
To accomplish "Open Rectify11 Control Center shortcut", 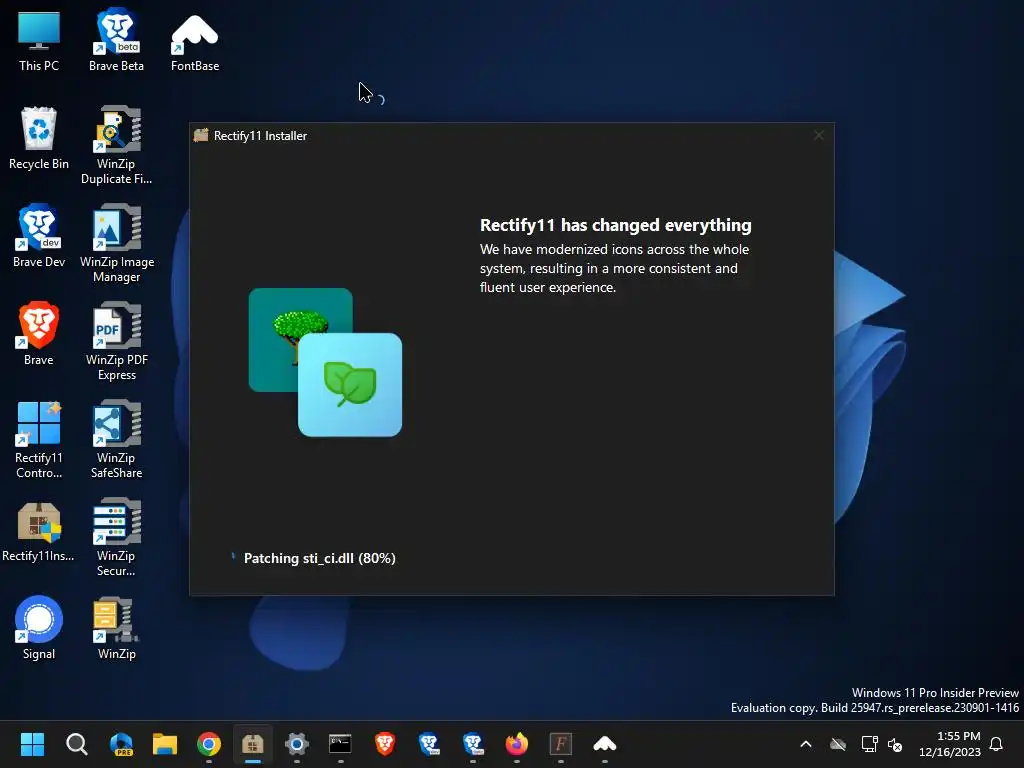I will pos(39,439).
